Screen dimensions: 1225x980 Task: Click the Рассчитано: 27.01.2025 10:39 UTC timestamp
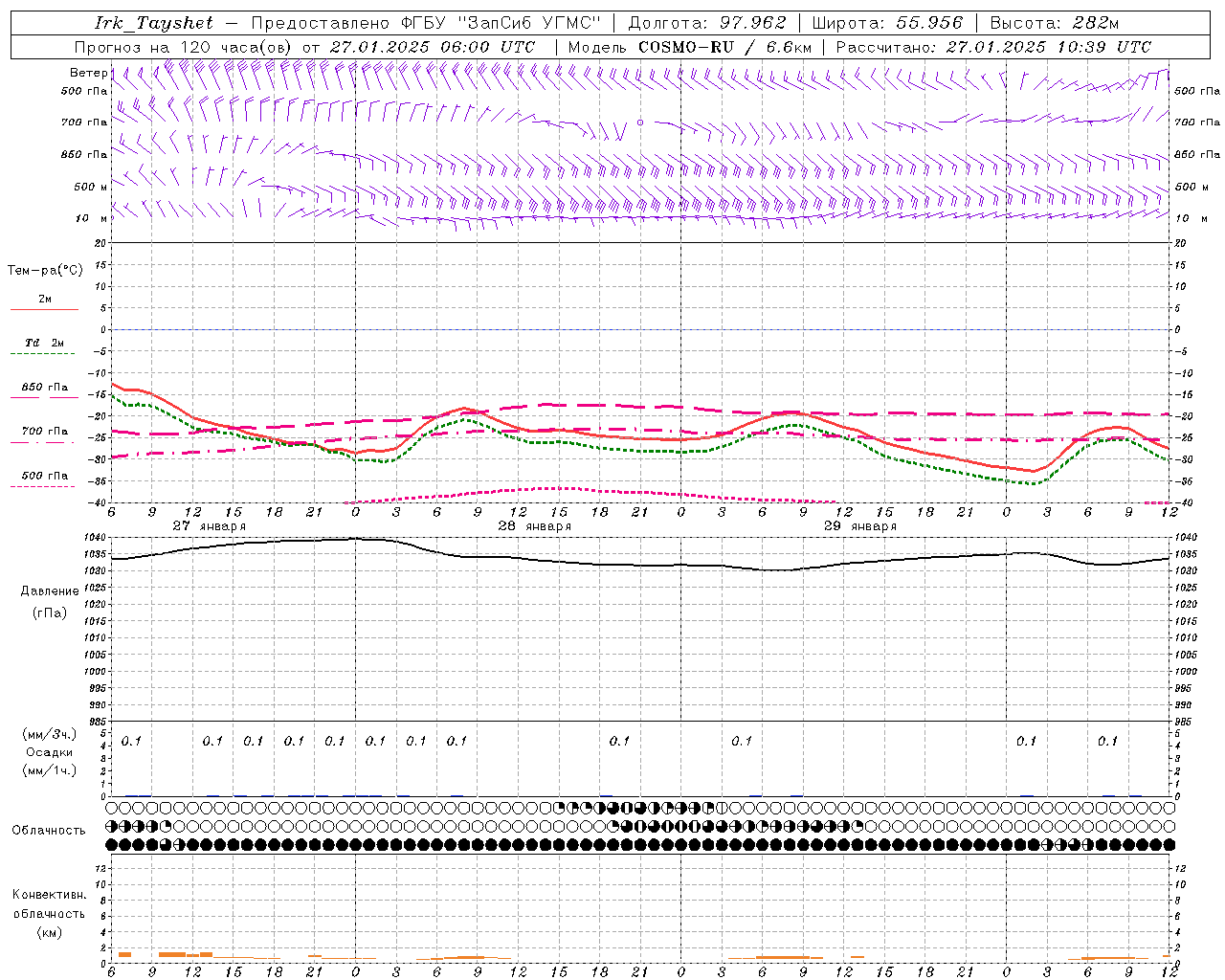click(993, 47)
